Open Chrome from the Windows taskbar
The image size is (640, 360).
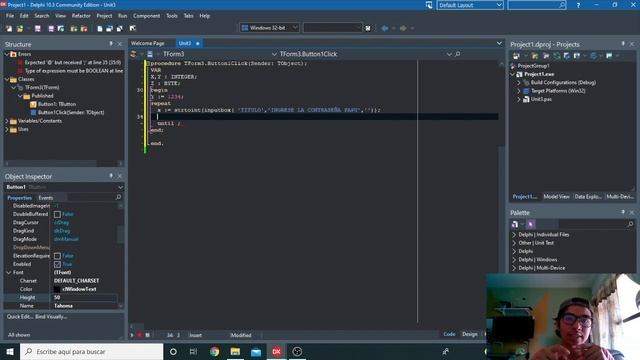point(214,351)
